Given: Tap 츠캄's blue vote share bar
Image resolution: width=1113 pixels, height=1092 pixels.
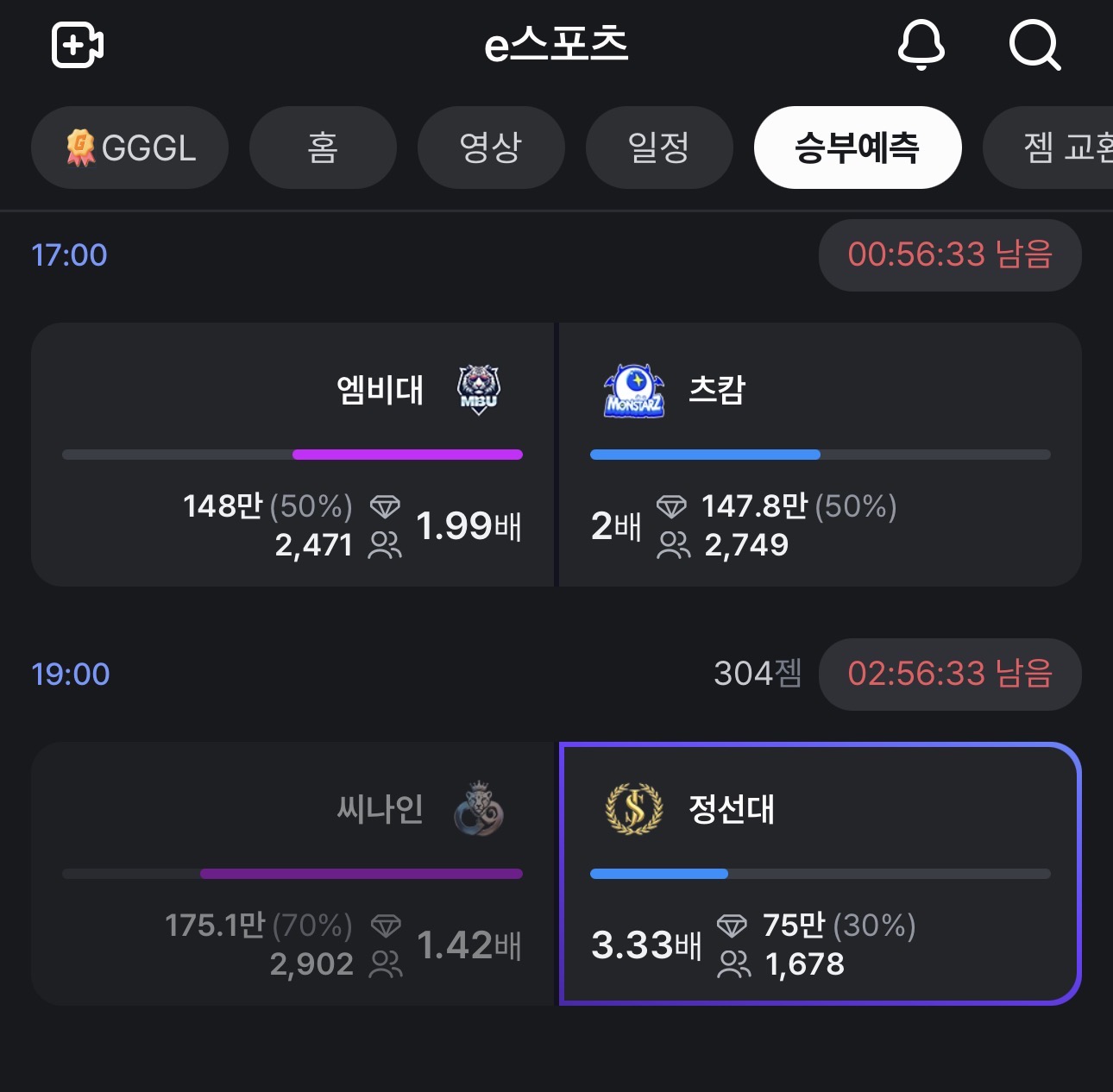Looking at the screenshot, I should click(705, 455).
